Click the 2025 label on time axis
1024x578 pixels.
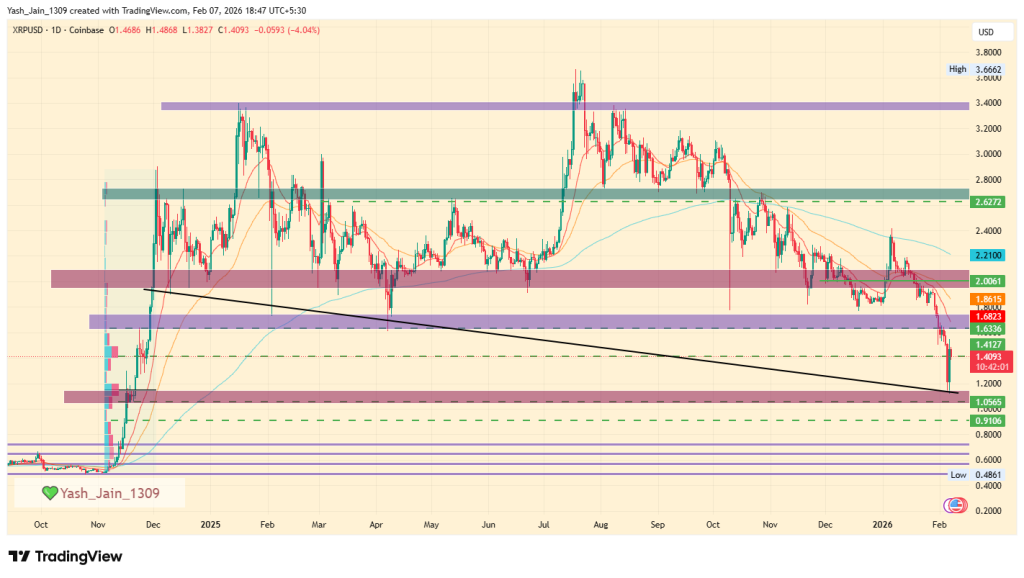[209, 523]
